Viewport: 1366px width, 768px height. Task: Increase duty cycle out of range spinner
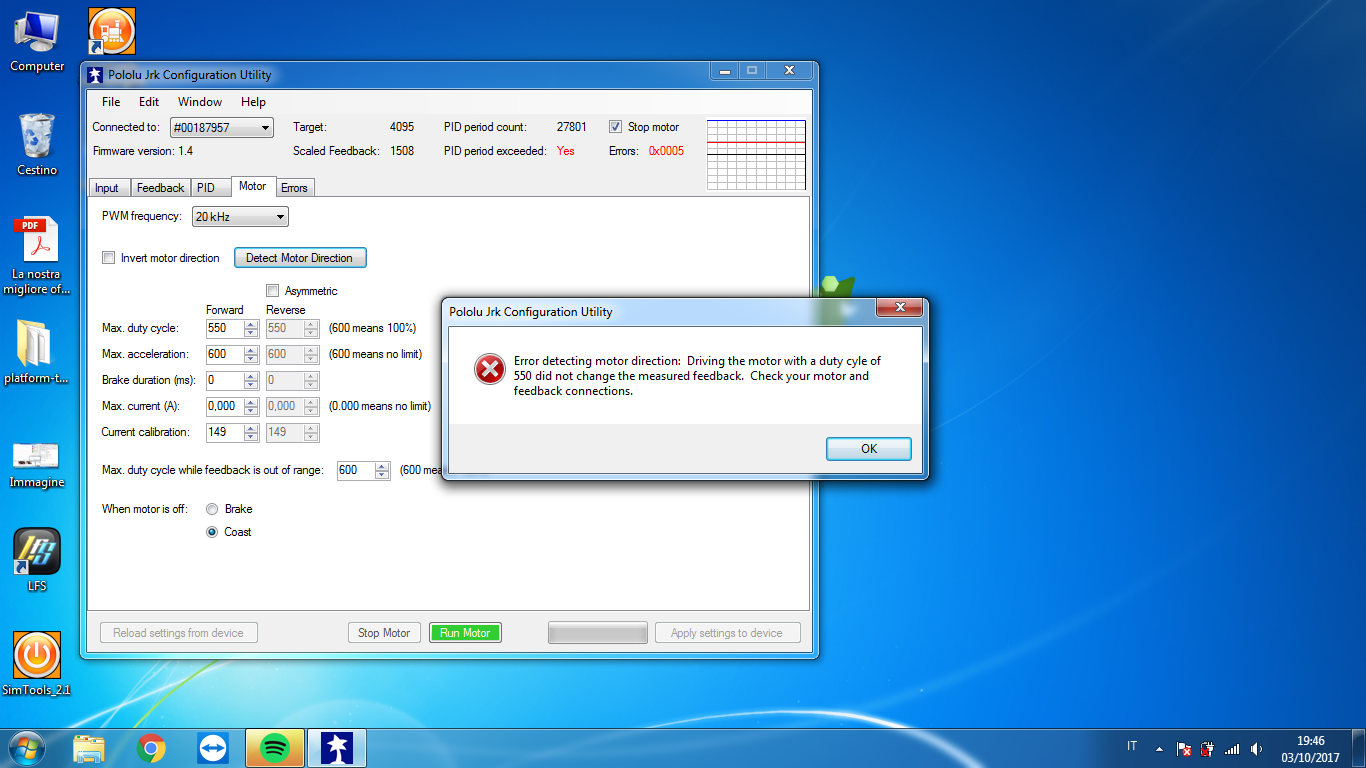click(383, 466)
